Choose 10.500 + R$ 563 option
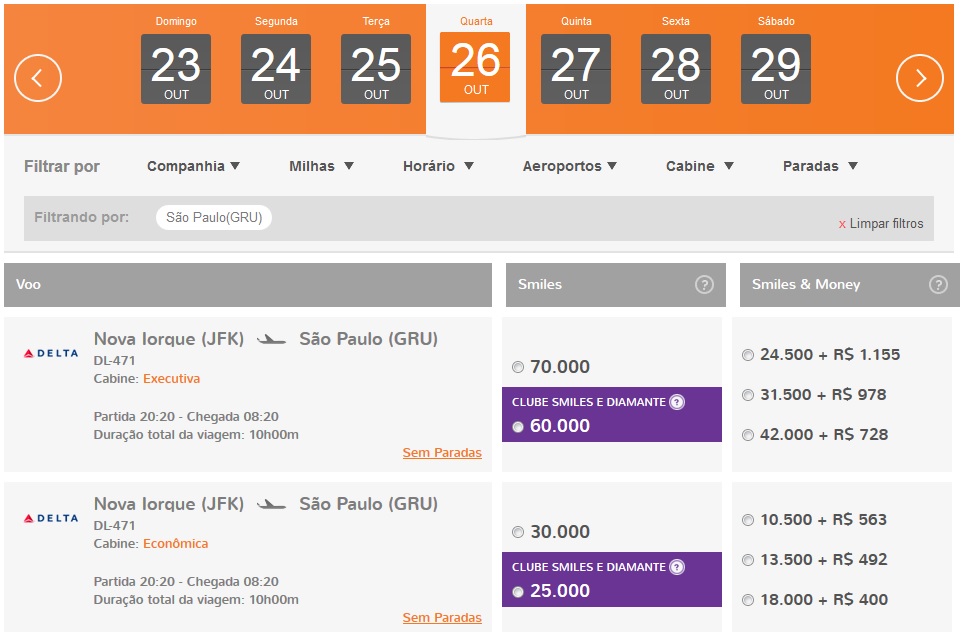 (747, 520)
